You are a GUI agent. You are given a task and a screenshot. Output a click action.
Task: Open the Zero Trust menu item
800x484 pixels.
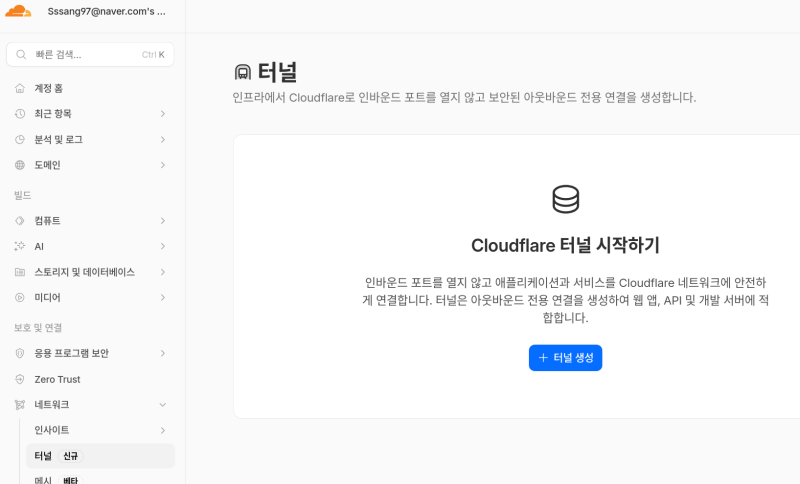pyautogui.click(x=57, y=379)
